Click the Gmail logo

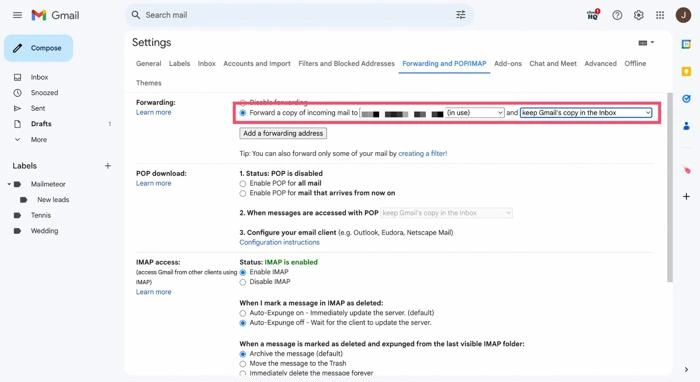click(55, 15)
